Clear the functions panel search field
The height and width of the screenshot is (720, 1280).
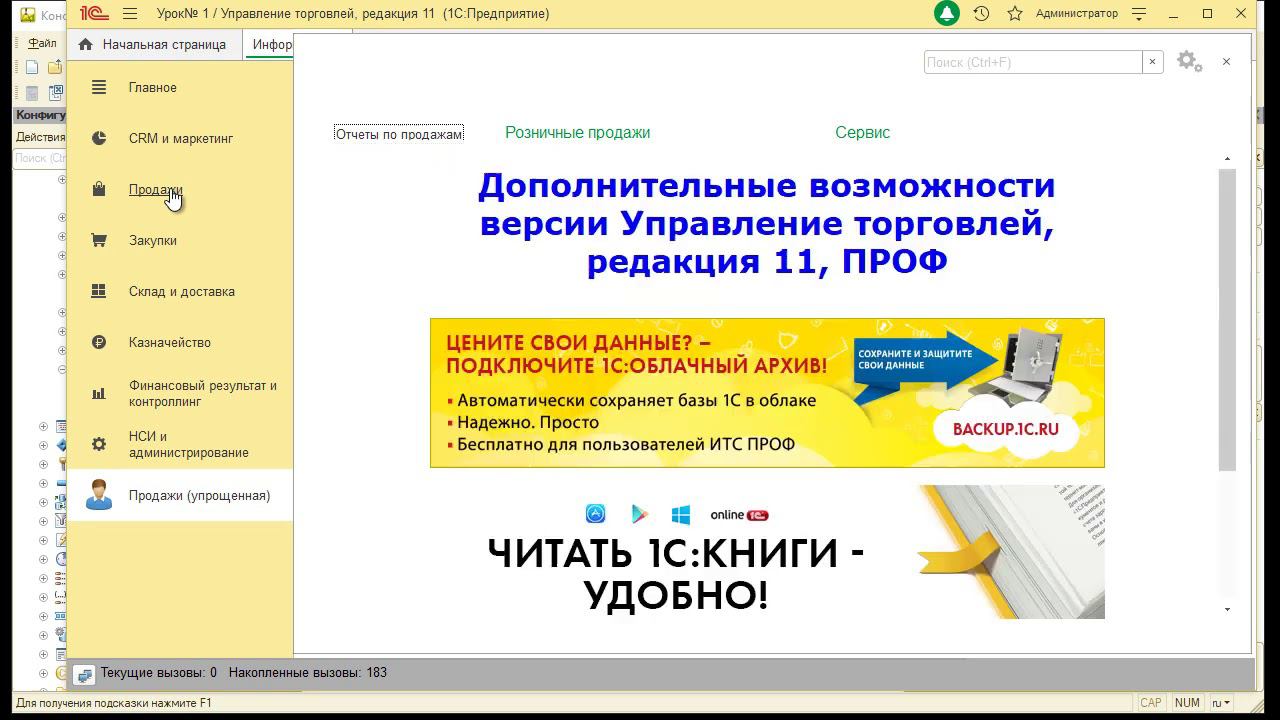(1152, 62)
